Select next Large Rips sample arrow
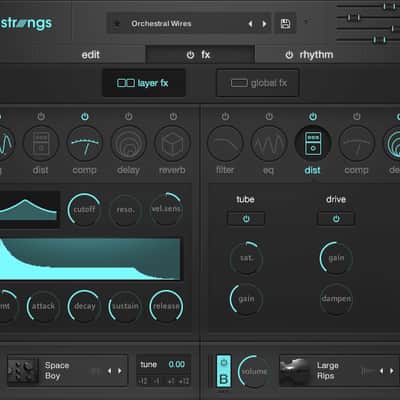 click(x=392, y=371)
